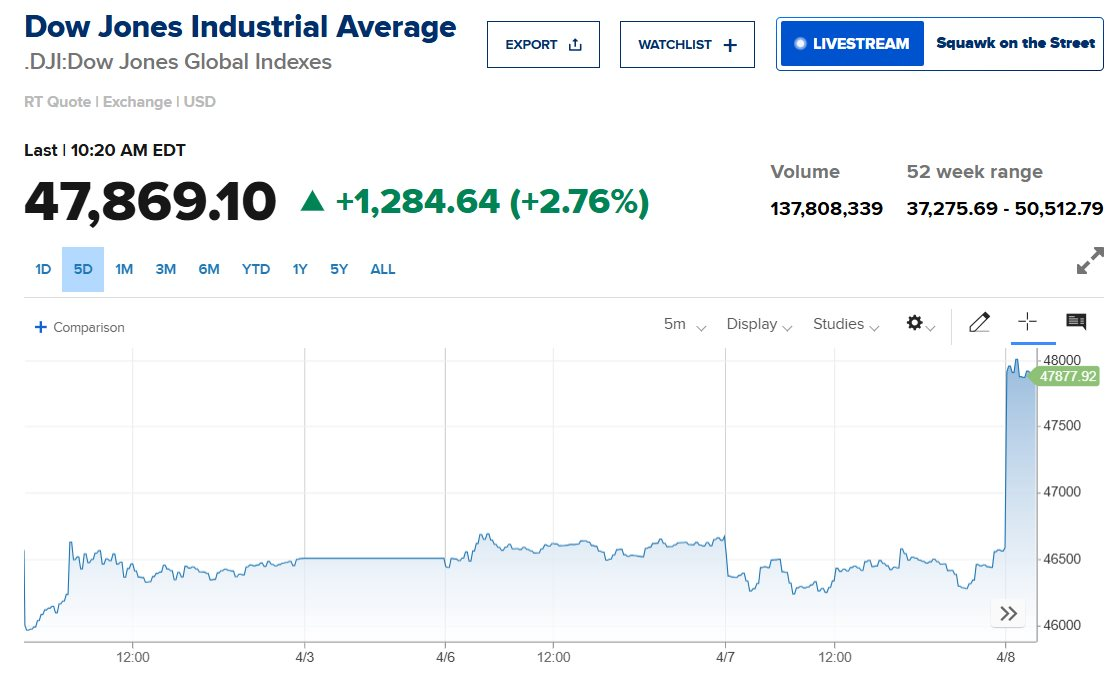Viewport: 1113px width, 675px height.
Task: Show the 5Y chart range
Action: 340,269
